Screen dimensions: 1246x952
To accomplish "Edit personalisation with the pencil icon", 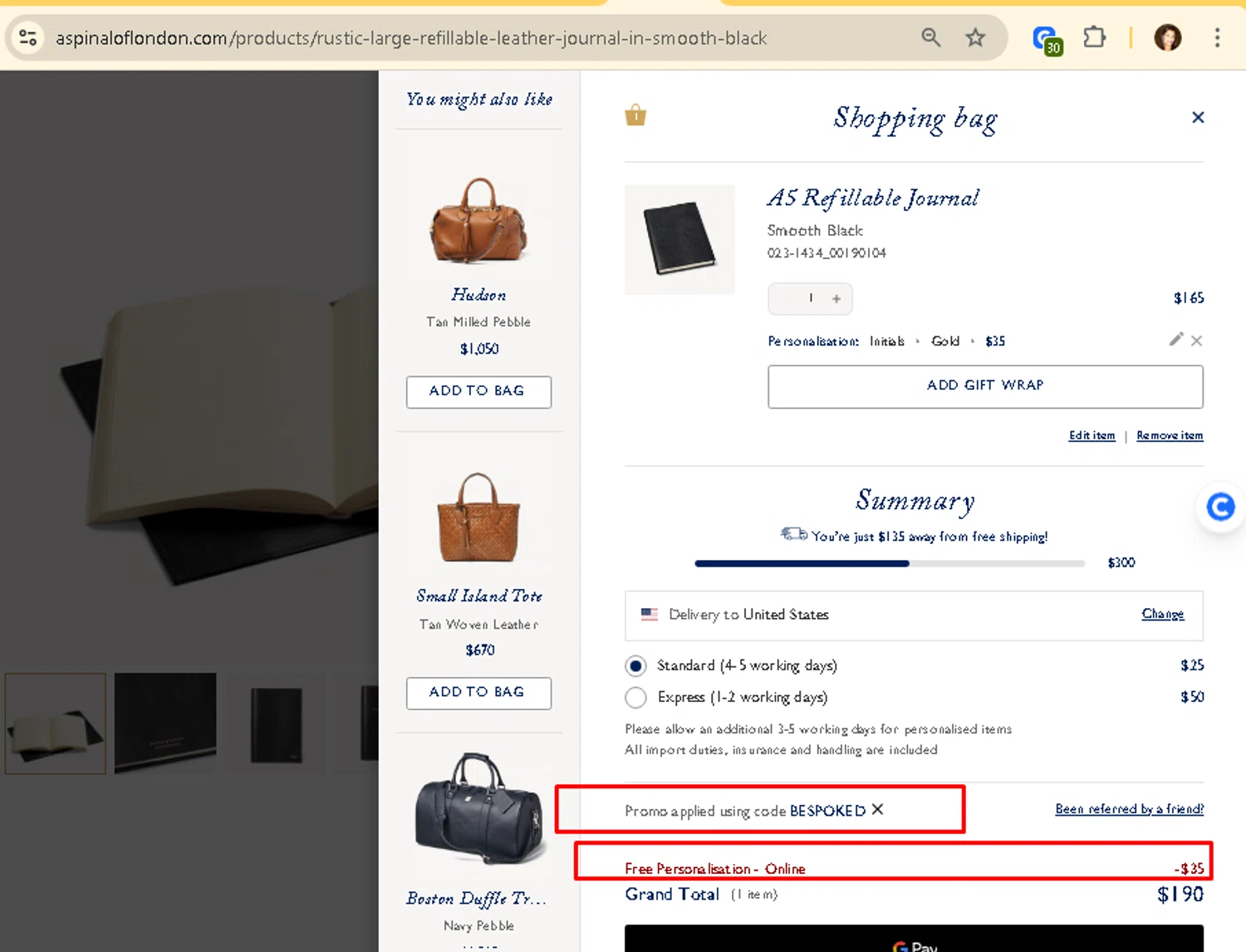I will click(1175, 339).
